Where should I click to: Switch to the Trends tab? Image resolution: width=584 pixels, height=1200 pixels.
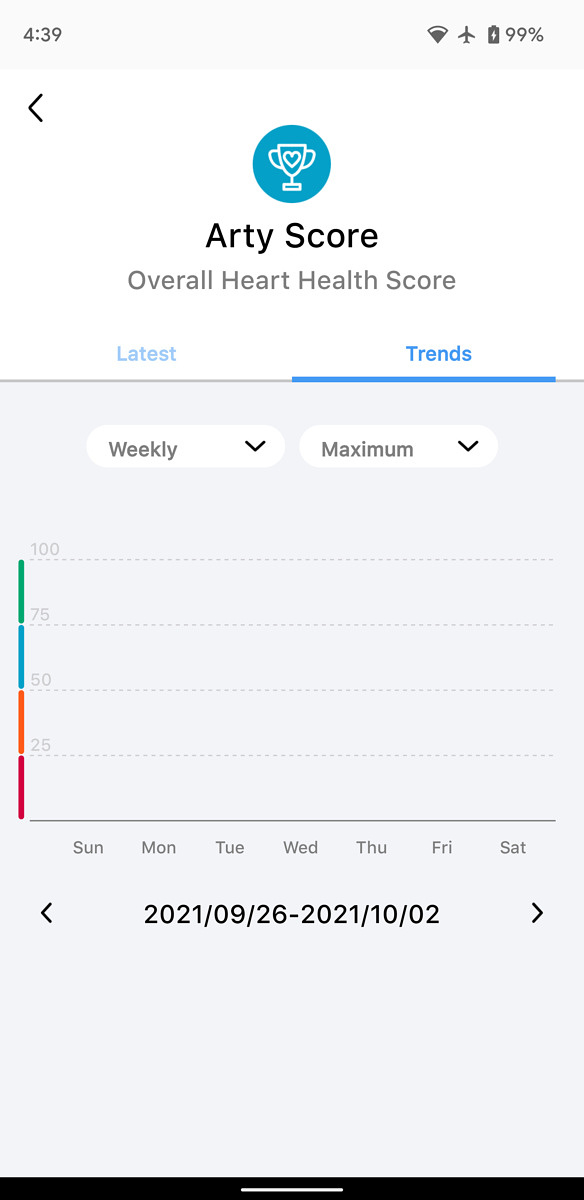pos(438,354)
